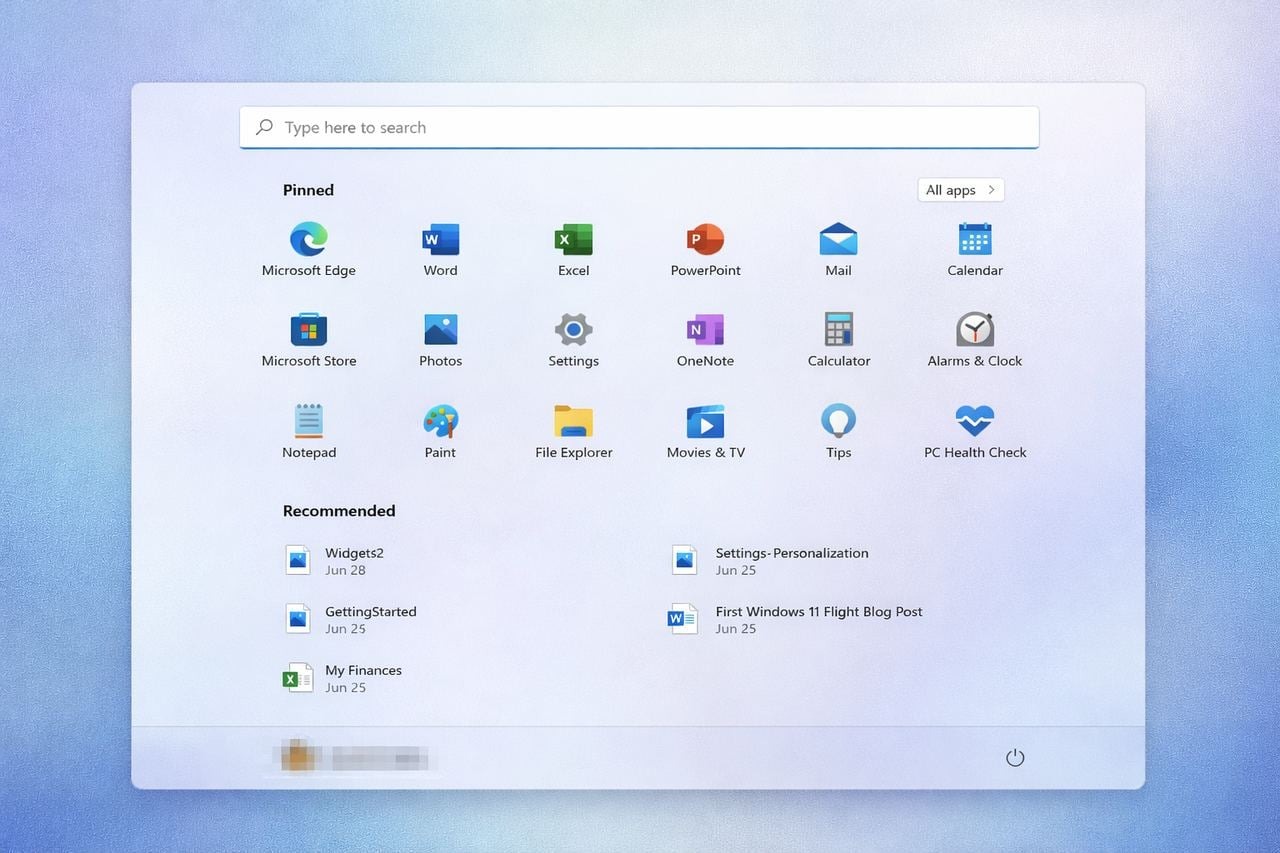Open Microsoft Store
Screen dimensions: 1280x853
308,330
